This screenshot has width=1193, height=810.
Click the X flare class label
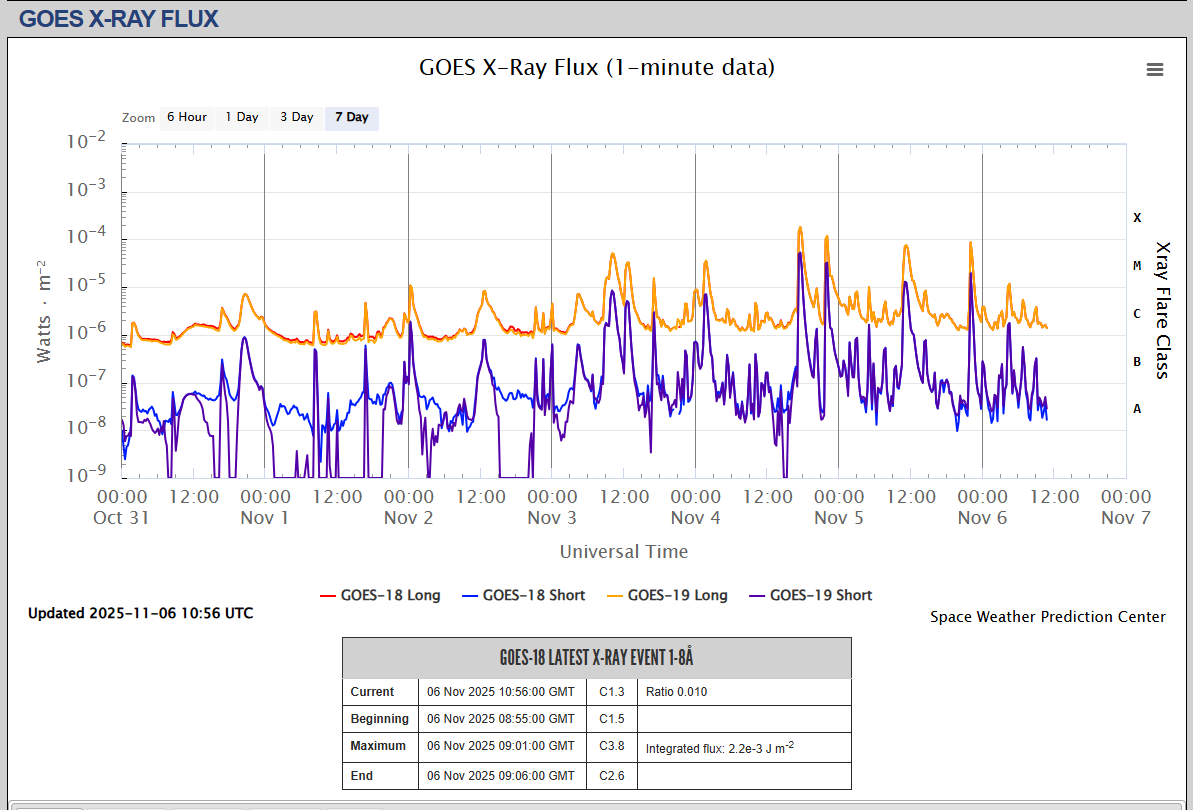(1137, 217)
